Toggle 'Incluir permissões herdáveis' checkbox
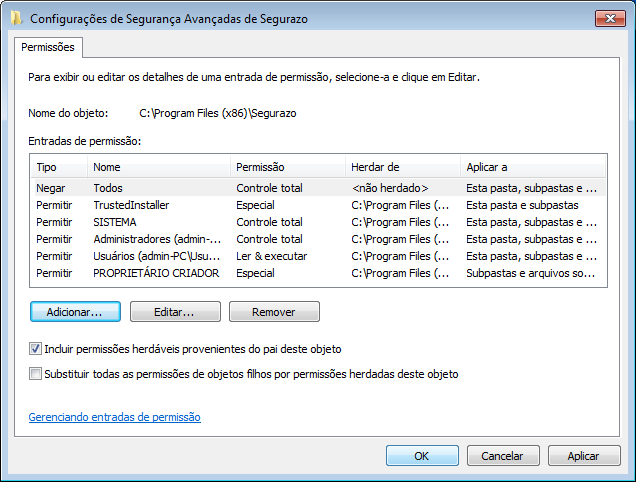This screenshot has height=482, width=636. click(35, 349)
